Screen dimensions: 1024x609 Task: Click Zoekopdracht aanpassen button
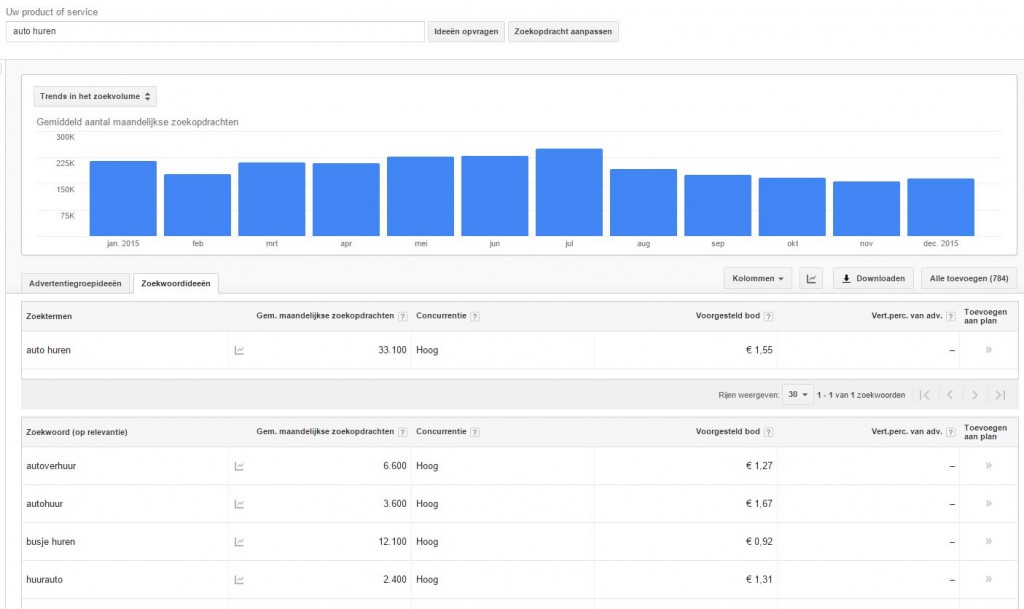[x=563, y=31]
